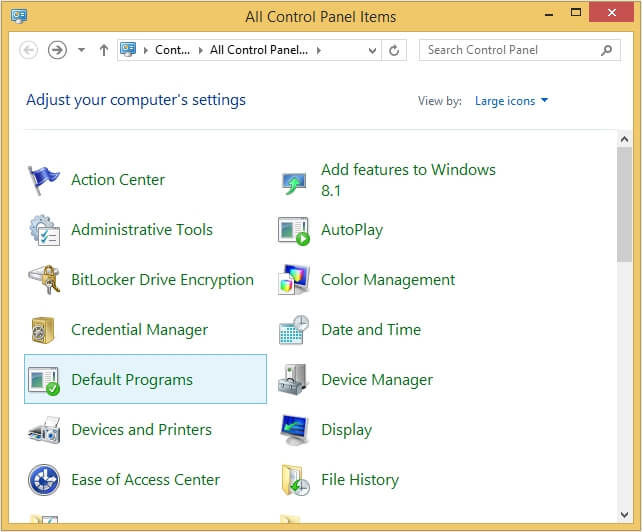Go up one level with the Up arrow
642x532 pixels.
(x=104, y=50)
